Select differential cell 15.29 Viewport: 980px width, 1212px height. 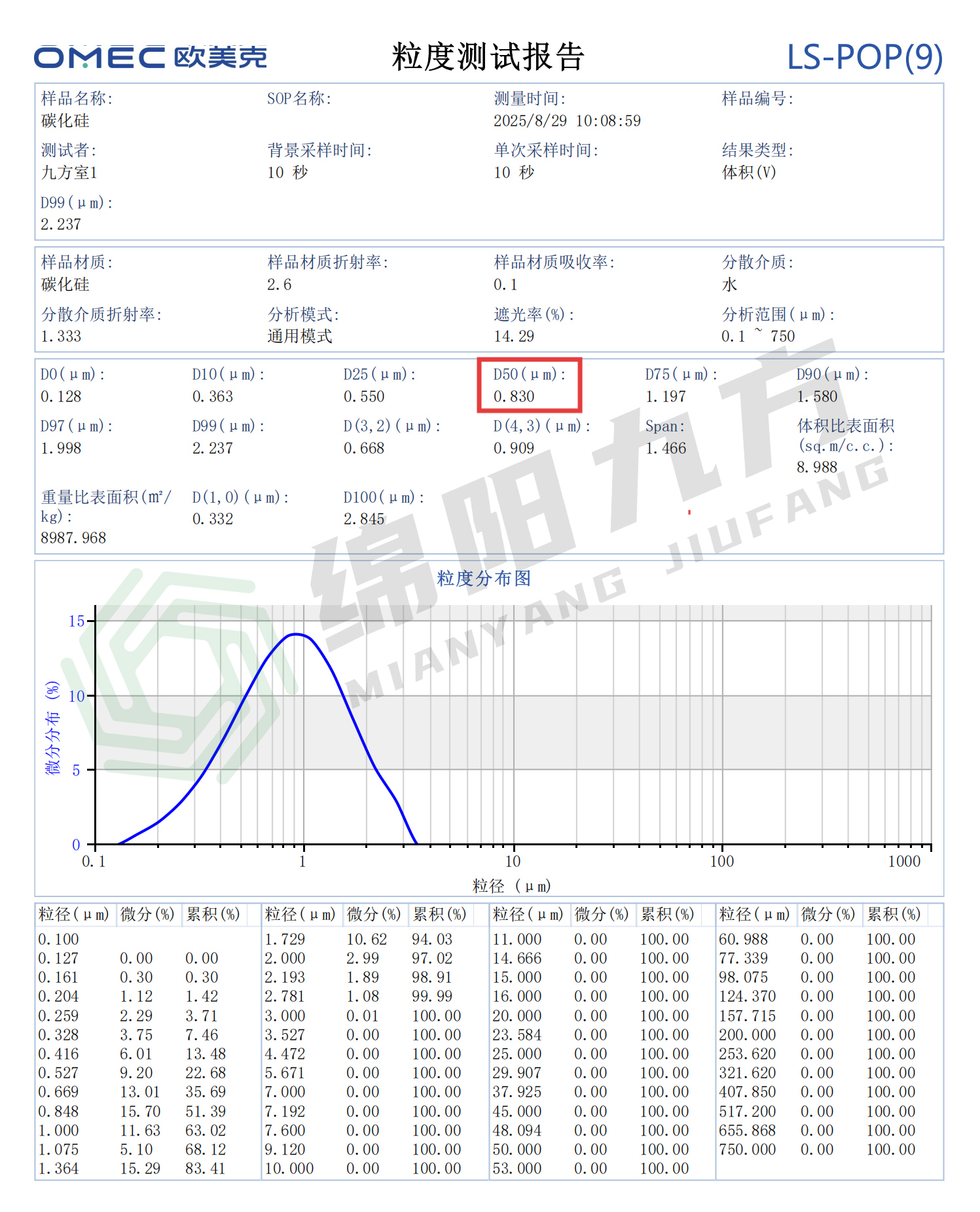(x=140, y=1168)
